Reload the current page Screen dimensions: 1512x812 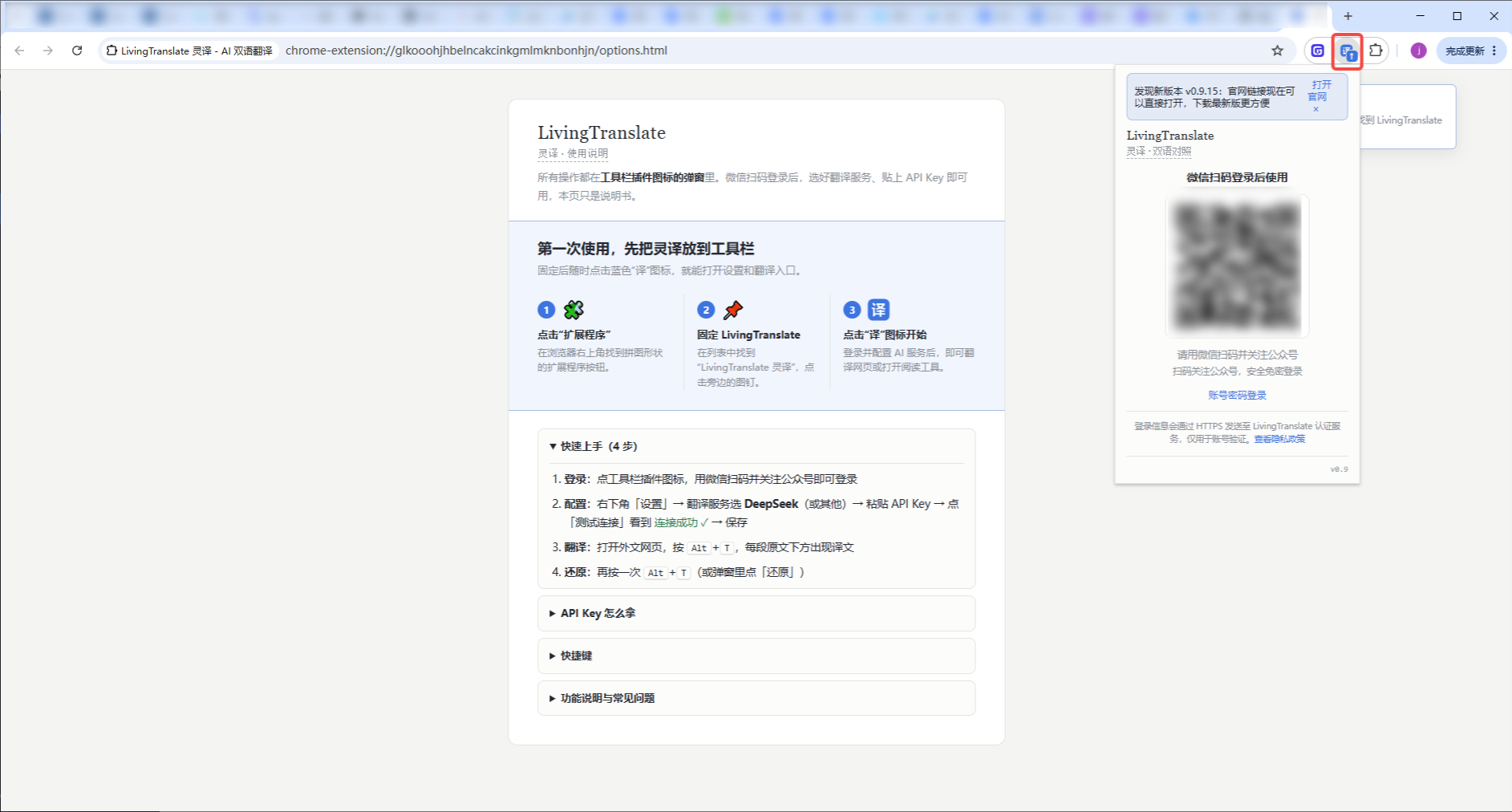(x=77, y=51)
